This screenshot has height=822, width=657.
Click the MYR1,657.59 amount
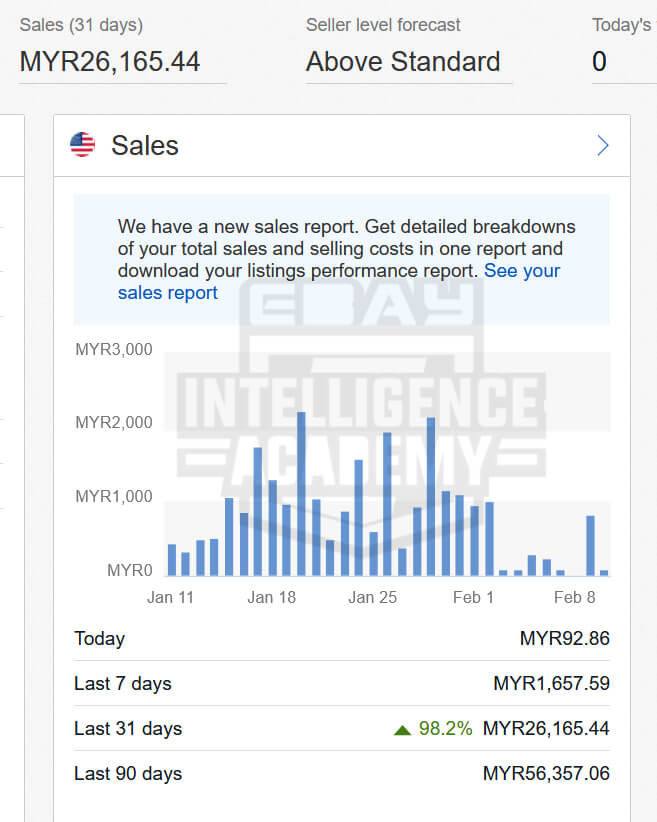(x=551, y=684)
